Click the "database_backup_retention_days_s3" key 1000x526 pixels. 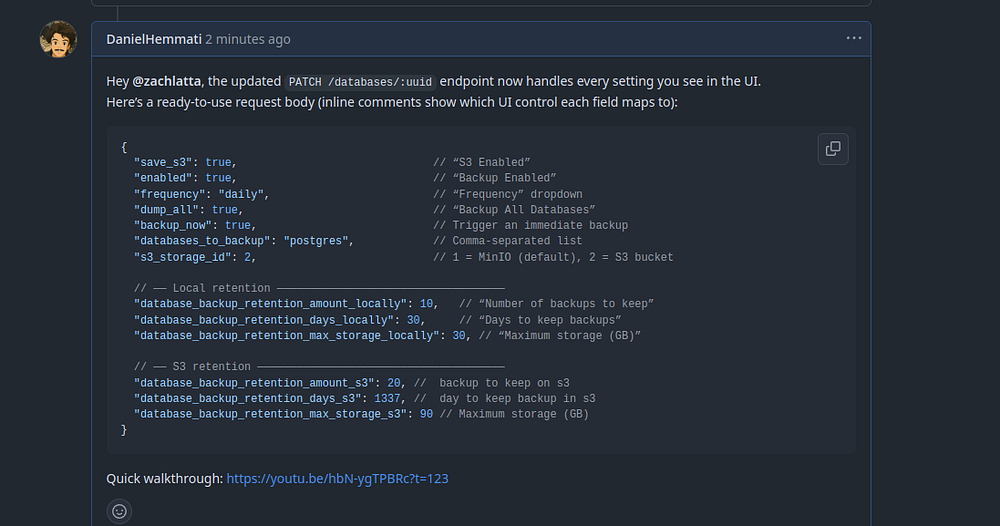click(245, 399)
